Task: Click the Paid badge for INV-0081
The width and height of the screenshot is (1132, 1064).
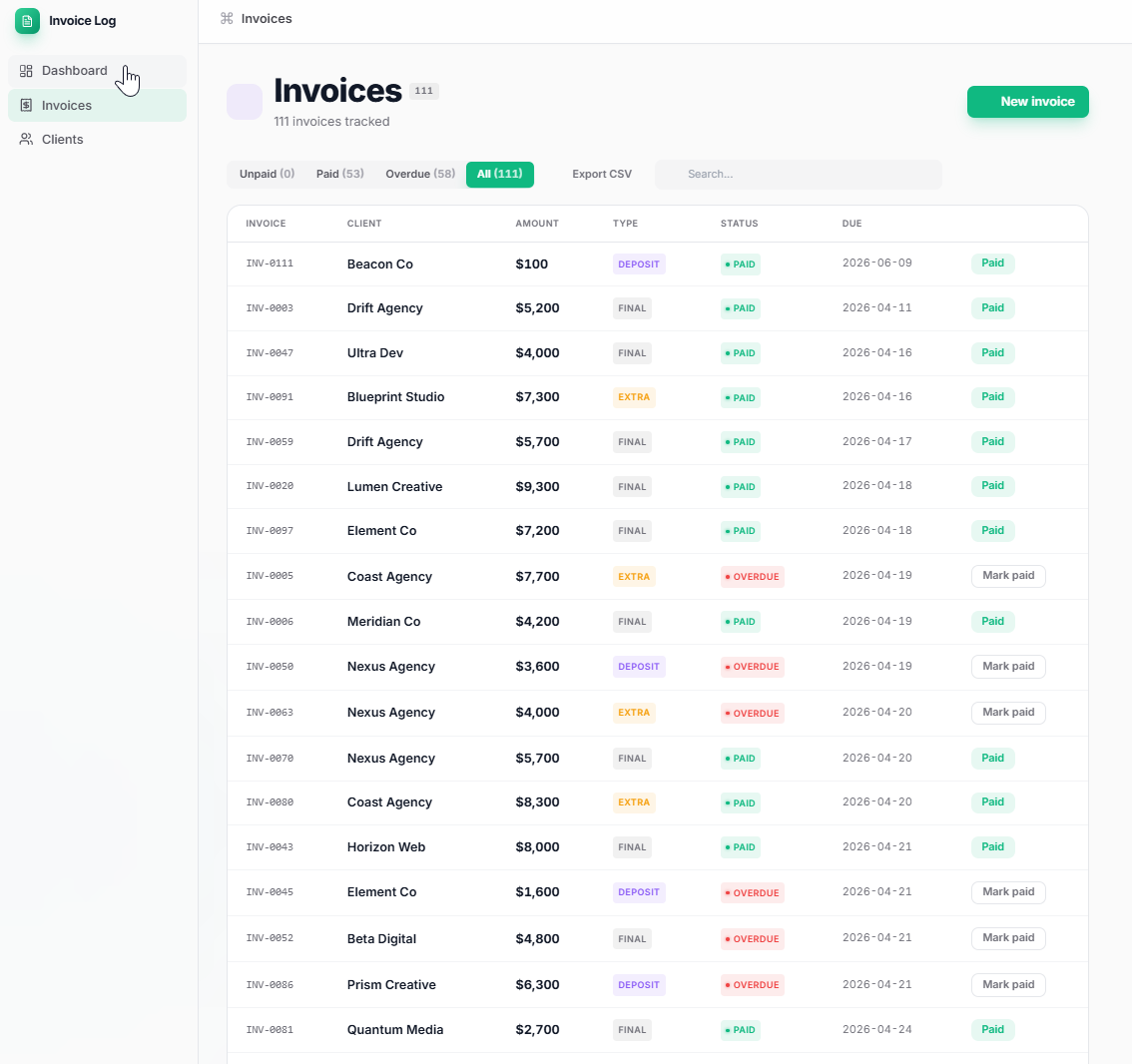Action: pyautogui.click(x=992, y=1030)
